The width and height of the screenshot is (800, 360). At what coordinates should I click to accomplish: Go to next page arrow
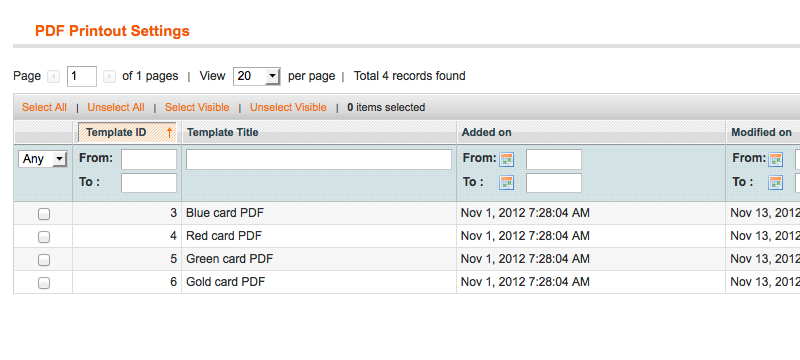[x=109, y=76]
